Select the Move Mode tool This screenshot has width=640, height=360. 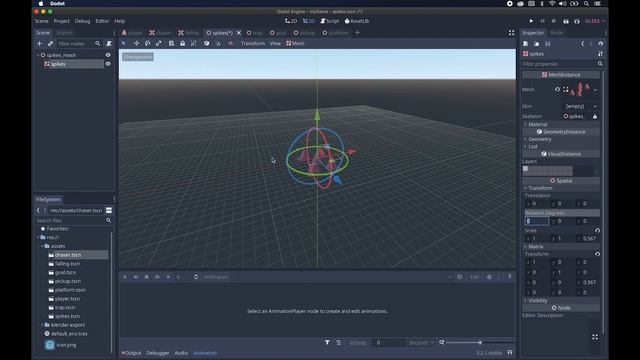[x=136, y=43]
